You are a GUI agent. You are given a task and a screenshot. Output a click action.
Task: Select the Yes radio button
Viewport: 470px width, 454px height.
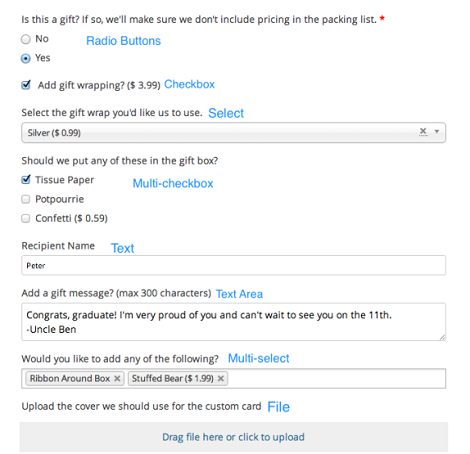(26, 59)
